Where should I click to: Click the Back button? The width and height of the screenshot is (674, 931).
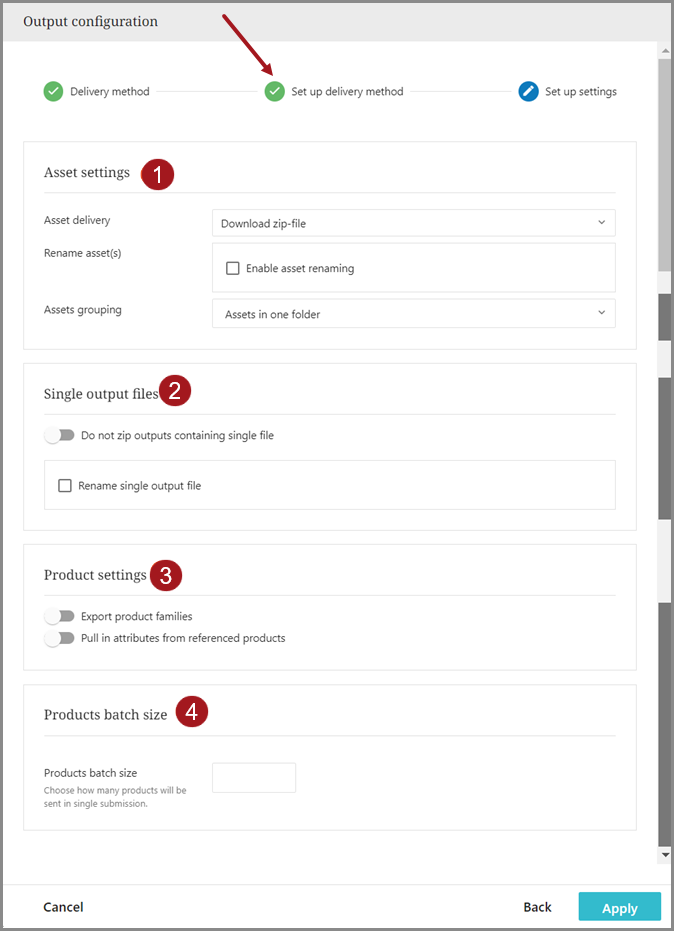pyautogui.click(x=537, y=907)
